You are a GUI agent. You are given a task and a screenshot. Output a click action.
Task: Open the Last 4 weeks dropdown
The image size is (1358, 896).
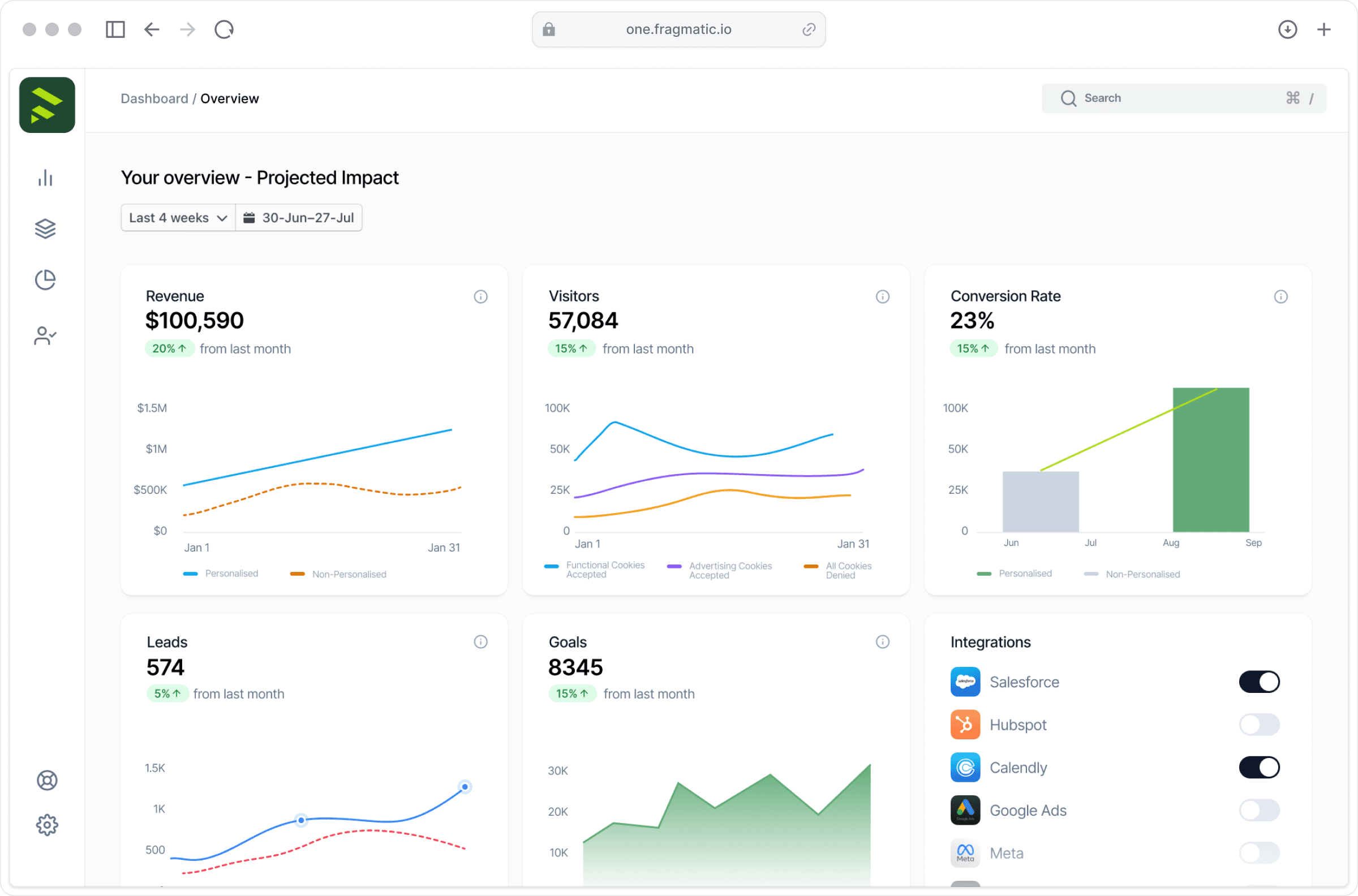tap(177, 217)
